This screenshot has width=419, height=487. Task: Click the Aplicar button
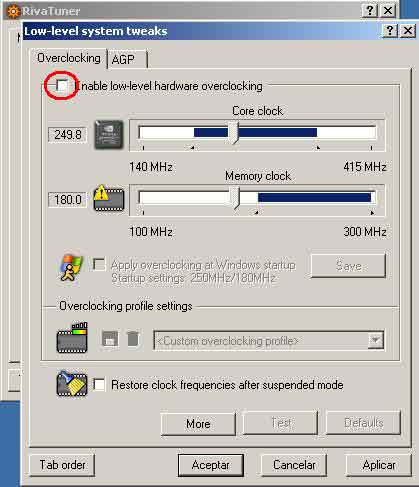(379, 465)
